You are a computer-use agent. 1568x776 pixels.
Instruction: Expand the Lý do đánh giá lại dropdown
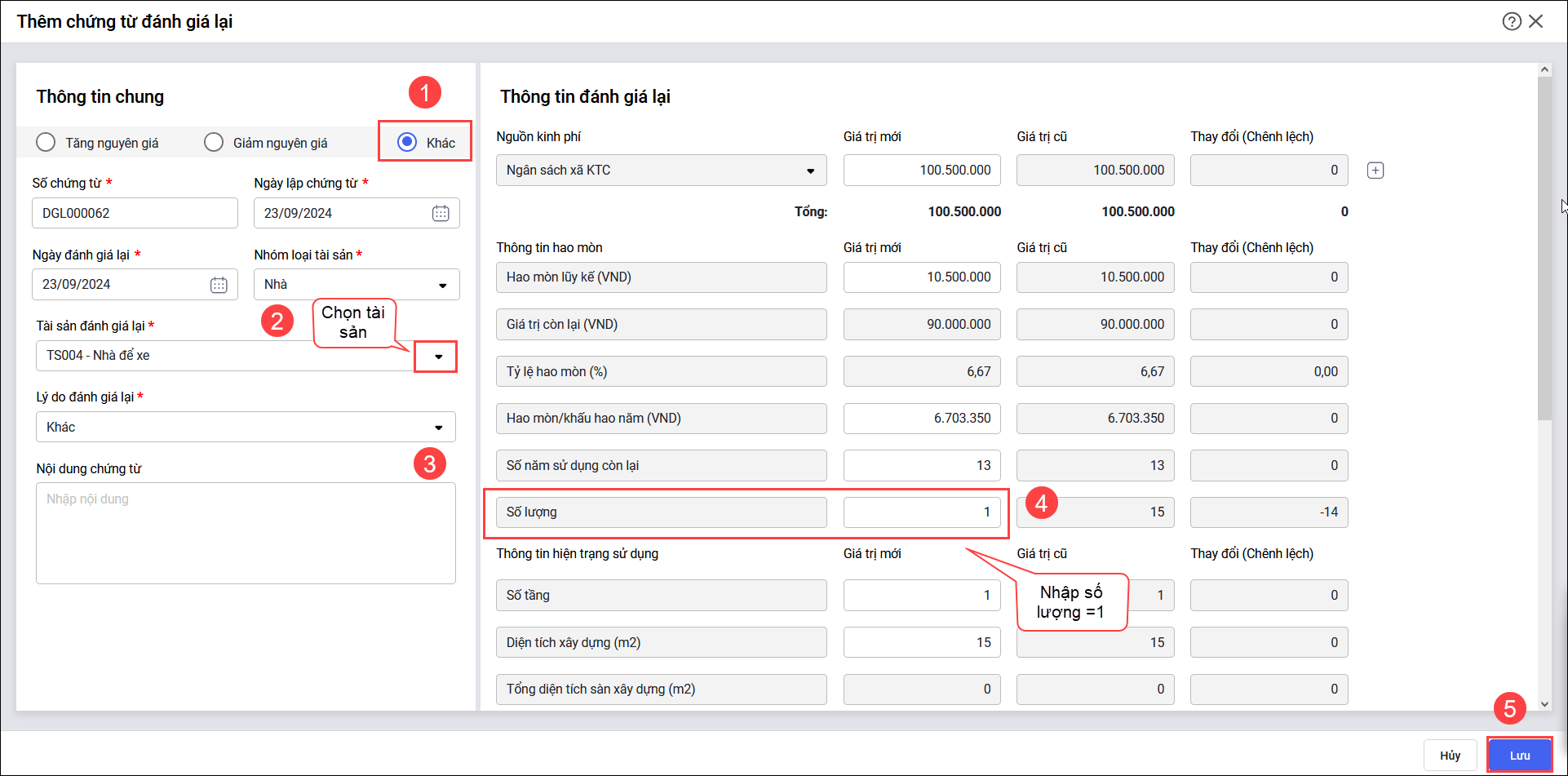(438, 428)
